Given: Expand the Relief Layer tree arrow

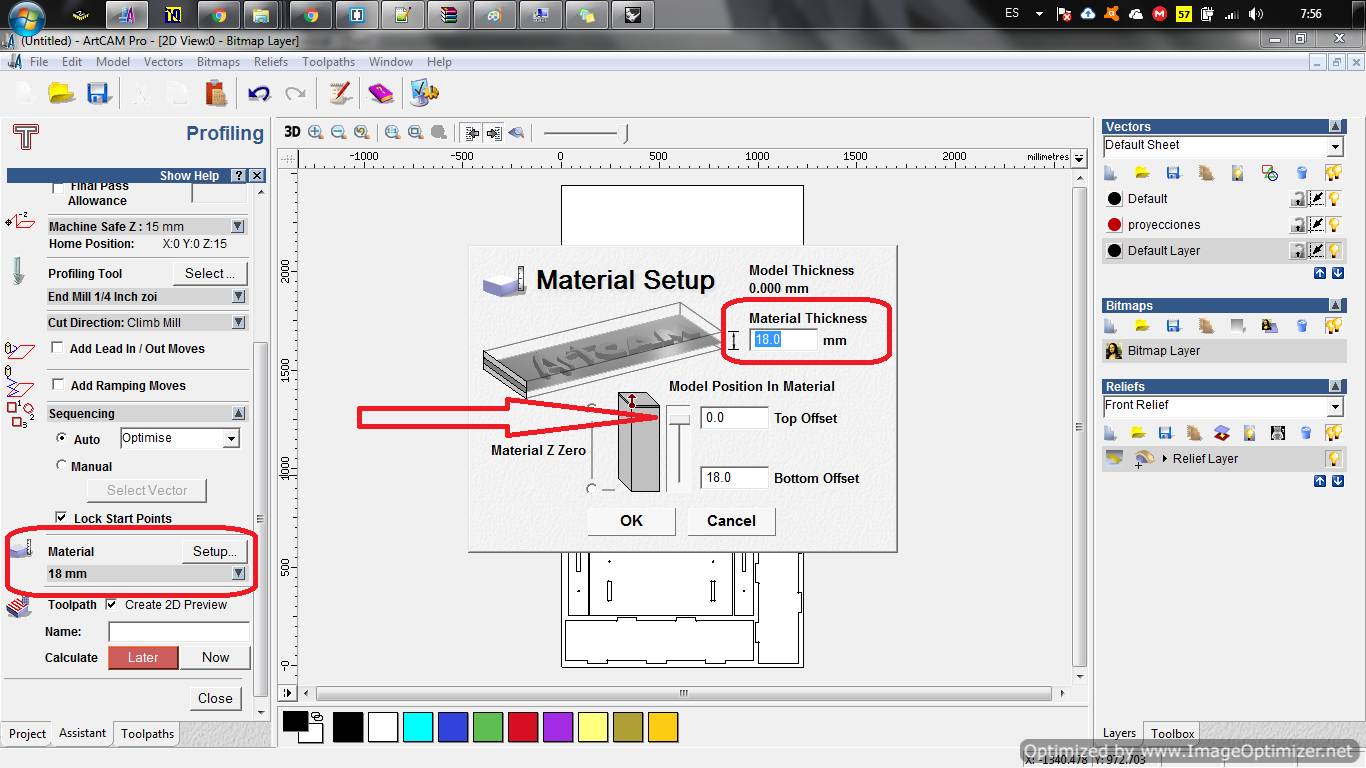Looking at the screenshot, I should 1165,459.
